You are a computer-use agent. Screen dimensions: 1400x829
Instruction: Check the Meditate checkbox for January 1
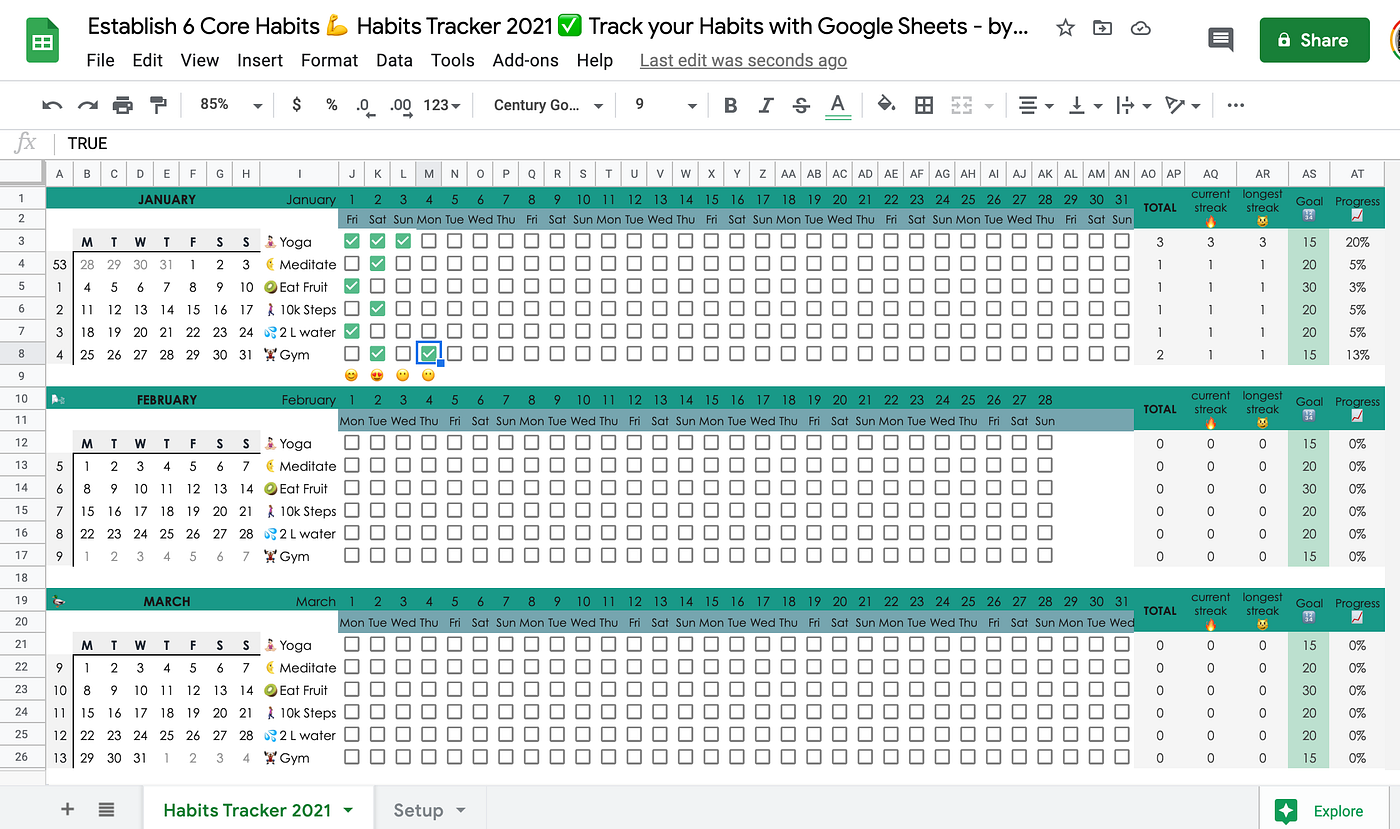[x=351, y=263]
